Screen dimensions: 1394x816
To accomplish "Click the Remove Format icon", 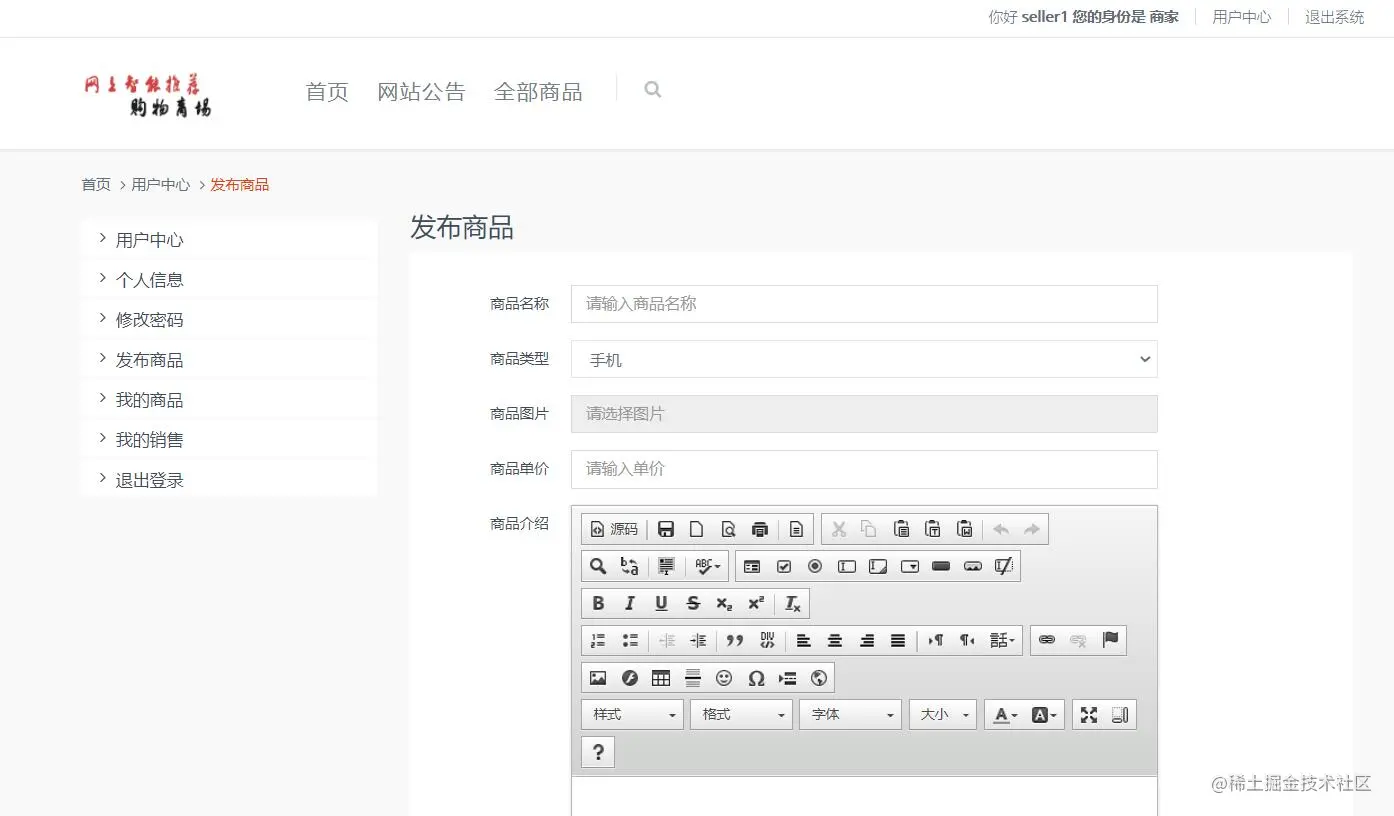I will tap(792, 603).
